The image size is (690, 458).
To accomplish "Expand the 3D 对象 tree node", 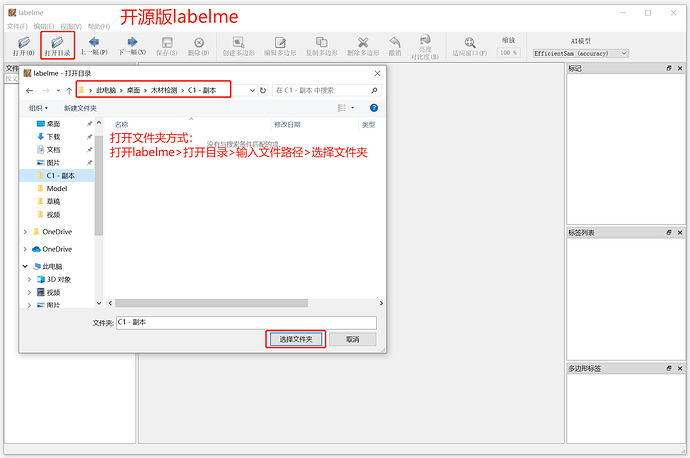I will (29, 279).
